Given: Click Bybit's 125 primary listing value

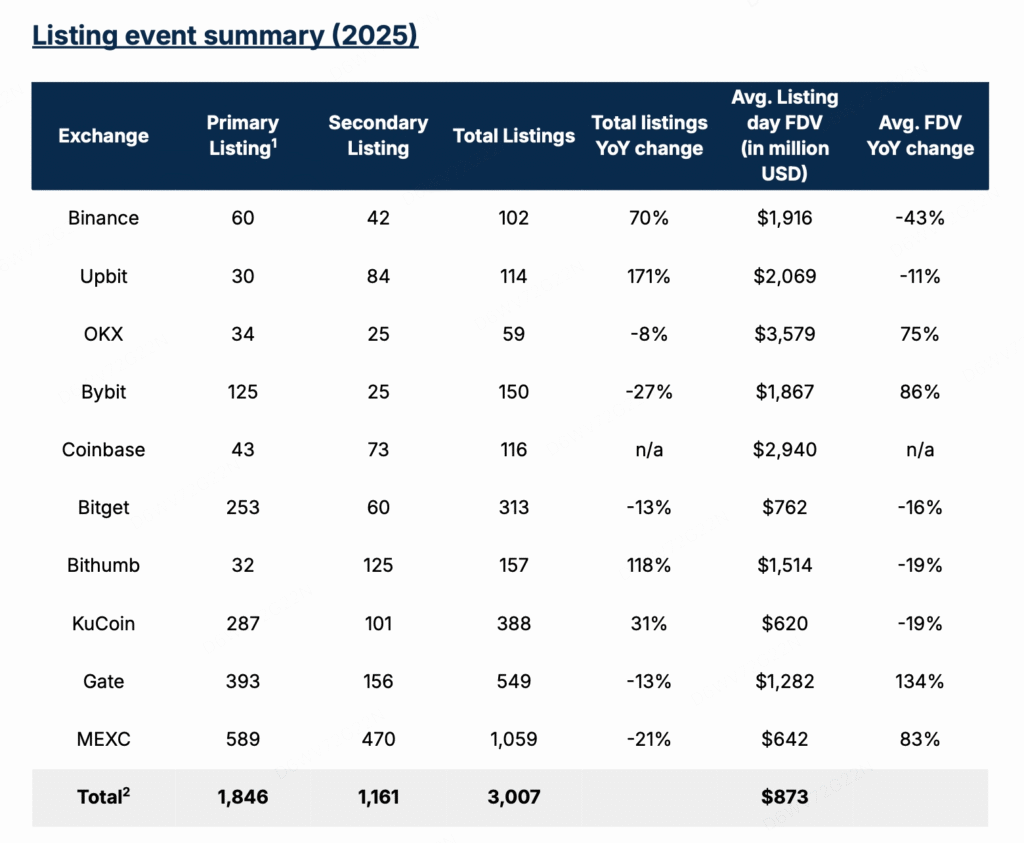Looking at the screenshot, I should click(242, 392).
